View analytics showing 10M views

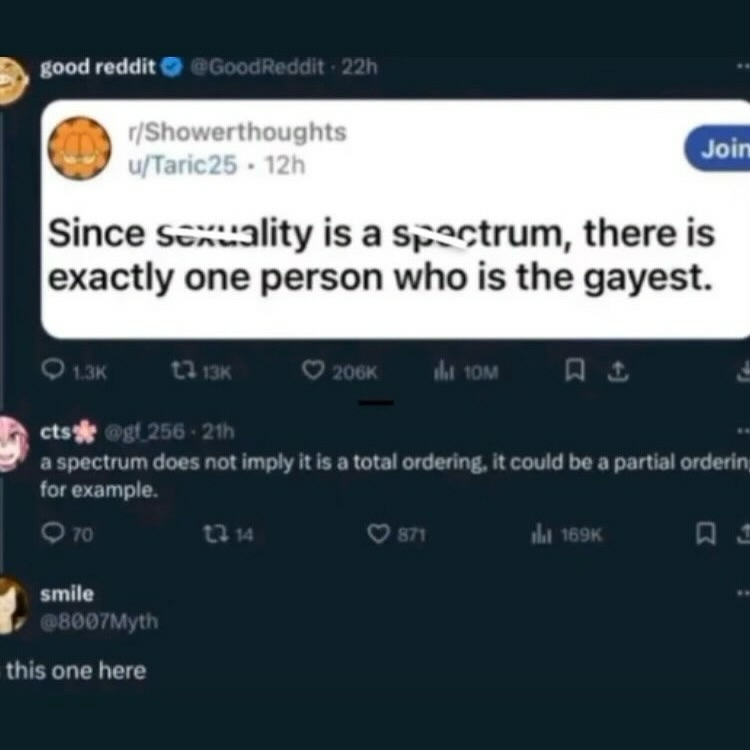pyautogui.click(x=440, y=372)
